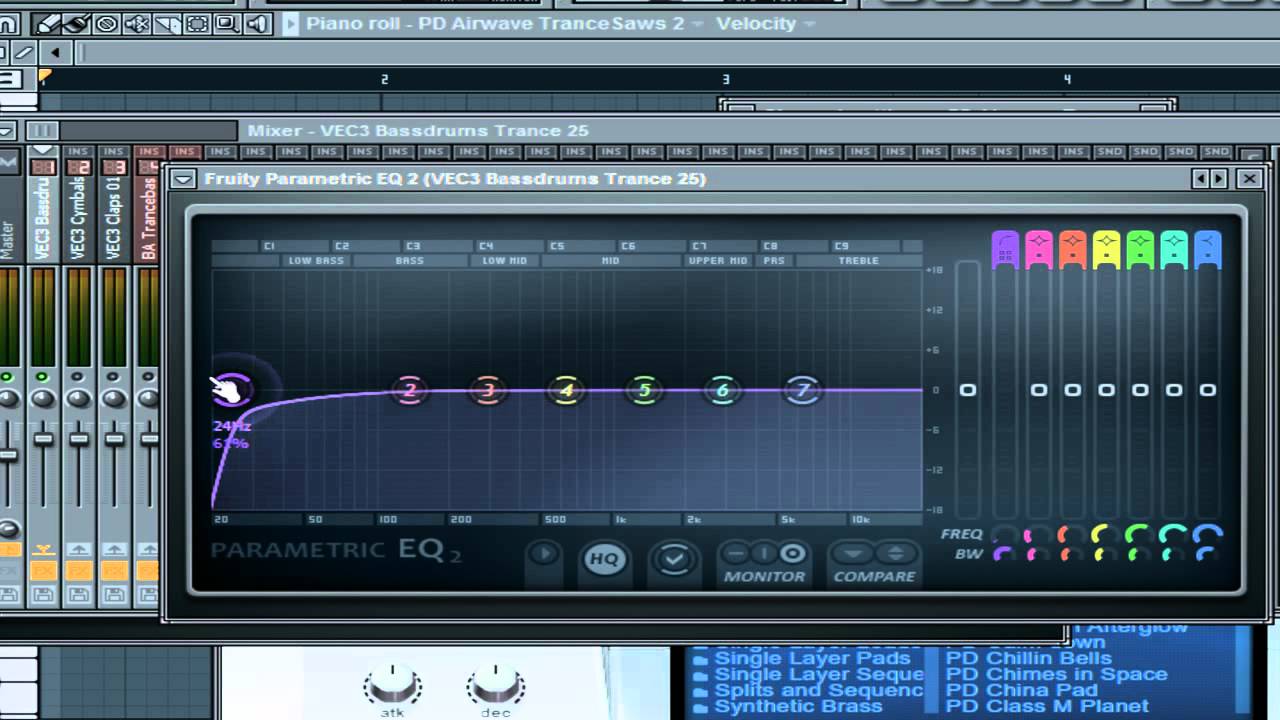
Task: Click EQ band node 2 on the graph
Action: [x=409, y=390]
